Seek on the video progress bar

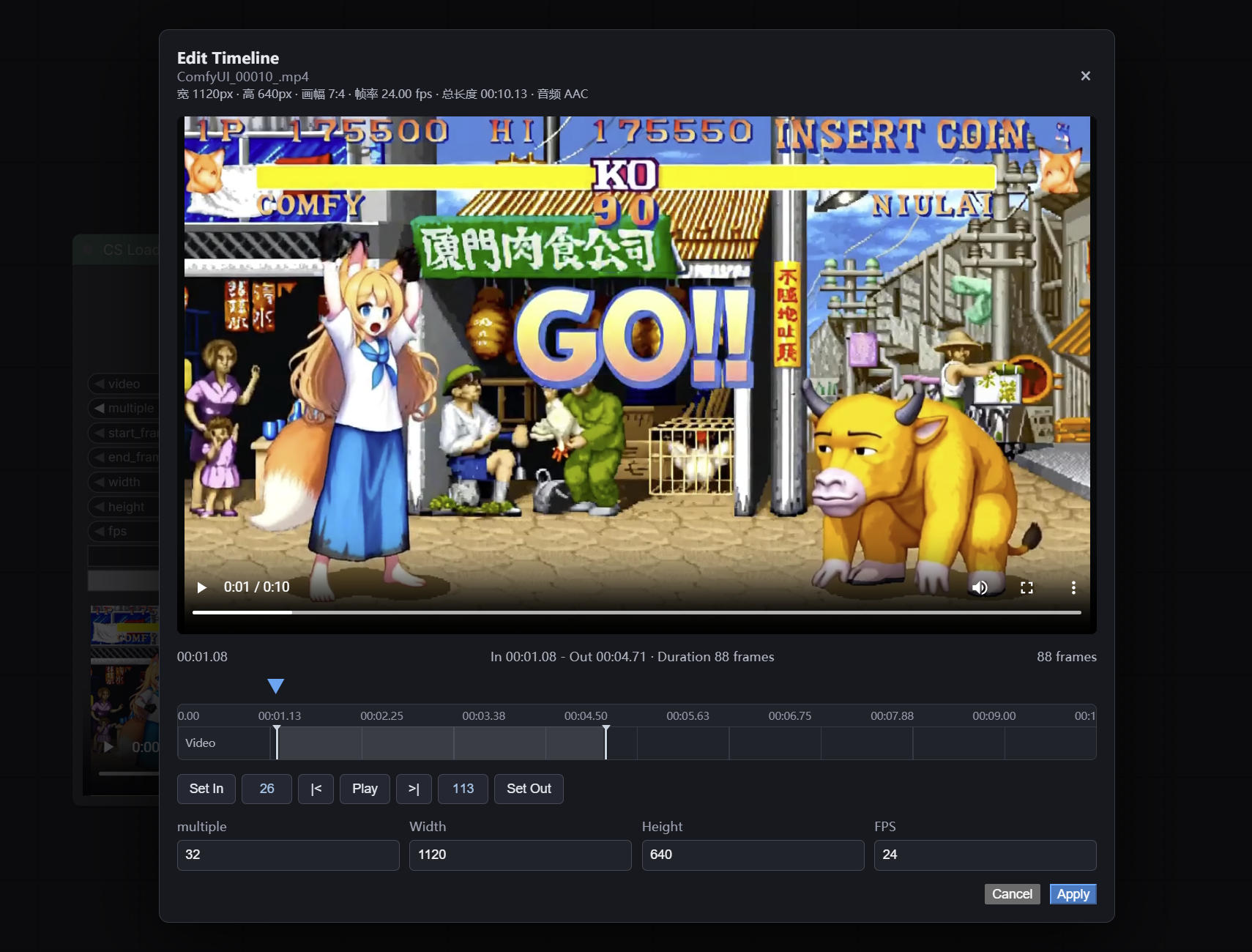tap(636, 612)
